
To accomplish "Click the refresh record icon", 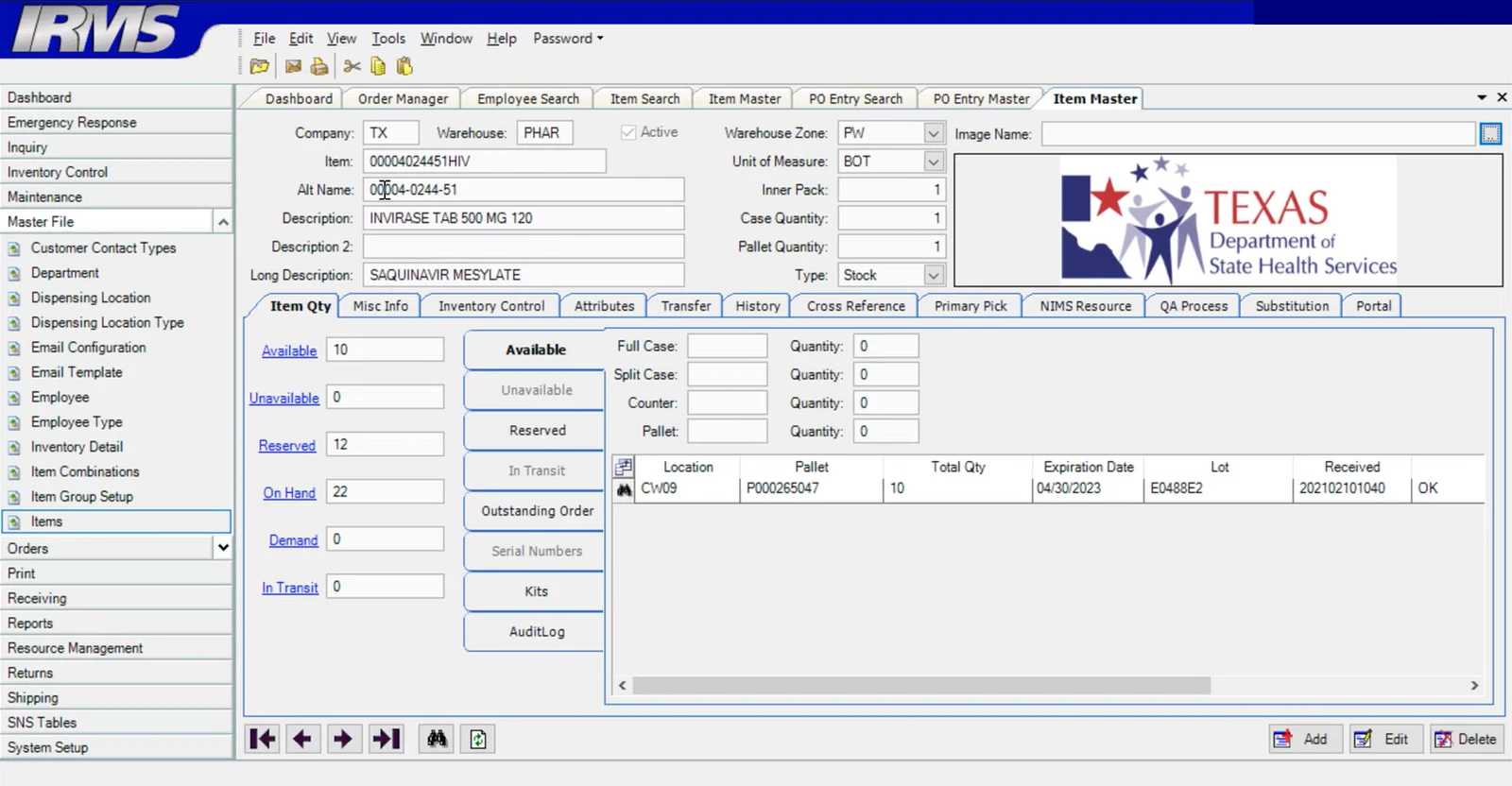I will [x=478, y=739].
